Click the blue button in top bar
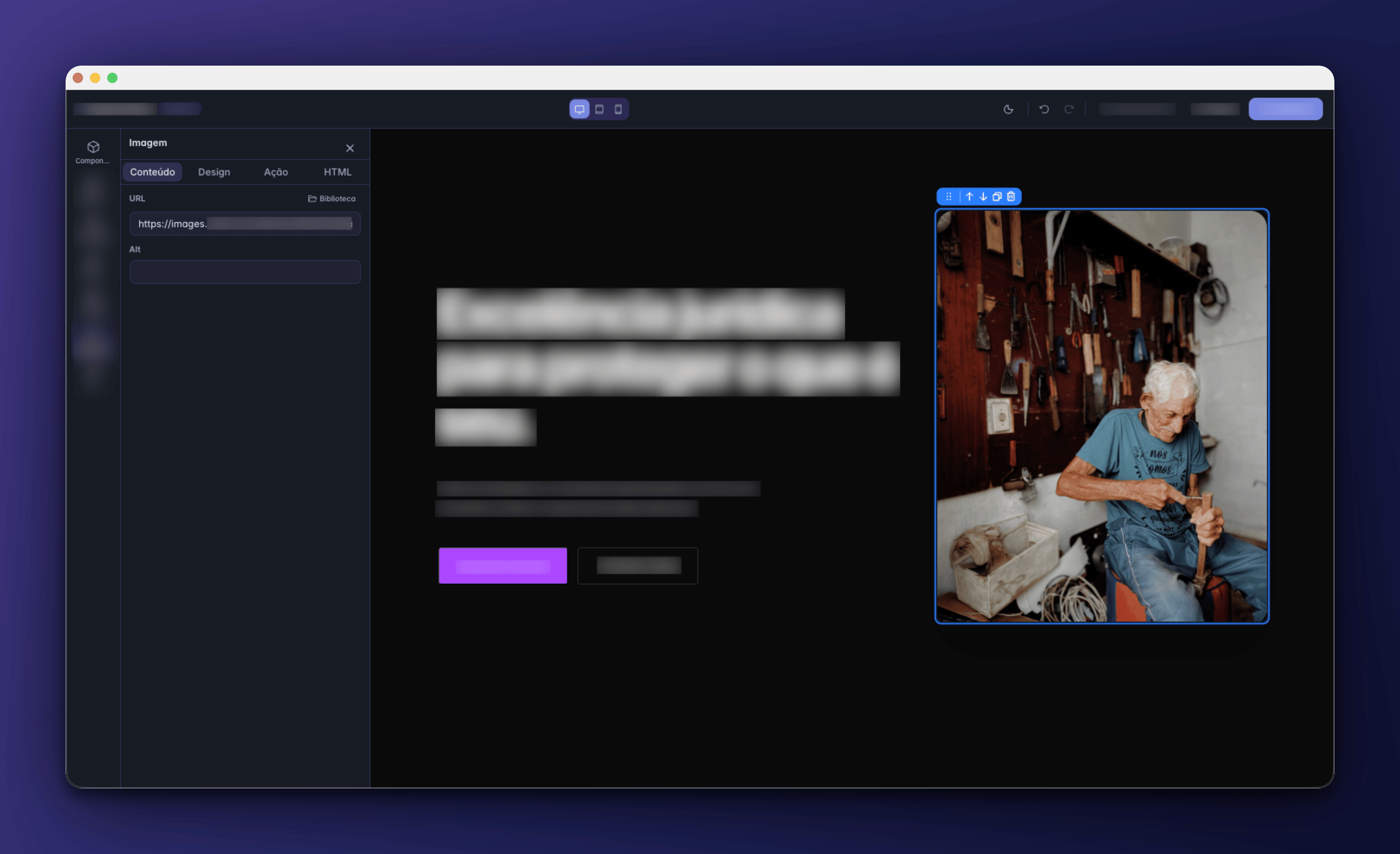The width and height of the screenshot is (1400, 854). 1285,109
